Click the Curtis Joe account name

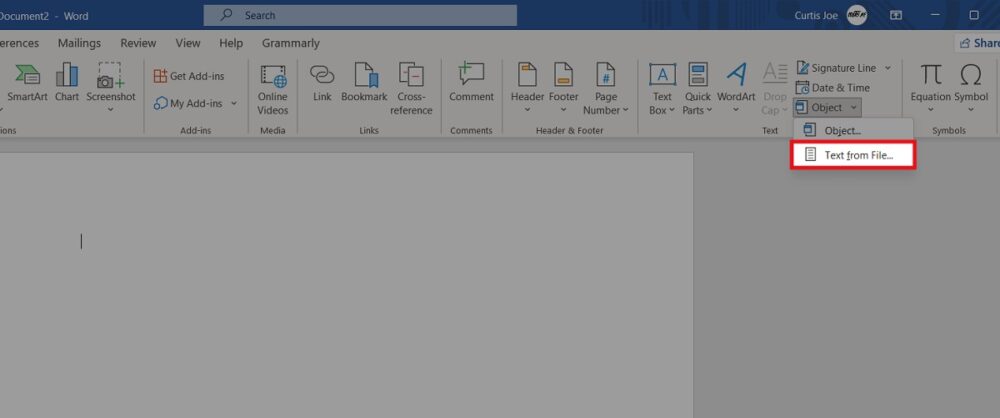point(816,15)
